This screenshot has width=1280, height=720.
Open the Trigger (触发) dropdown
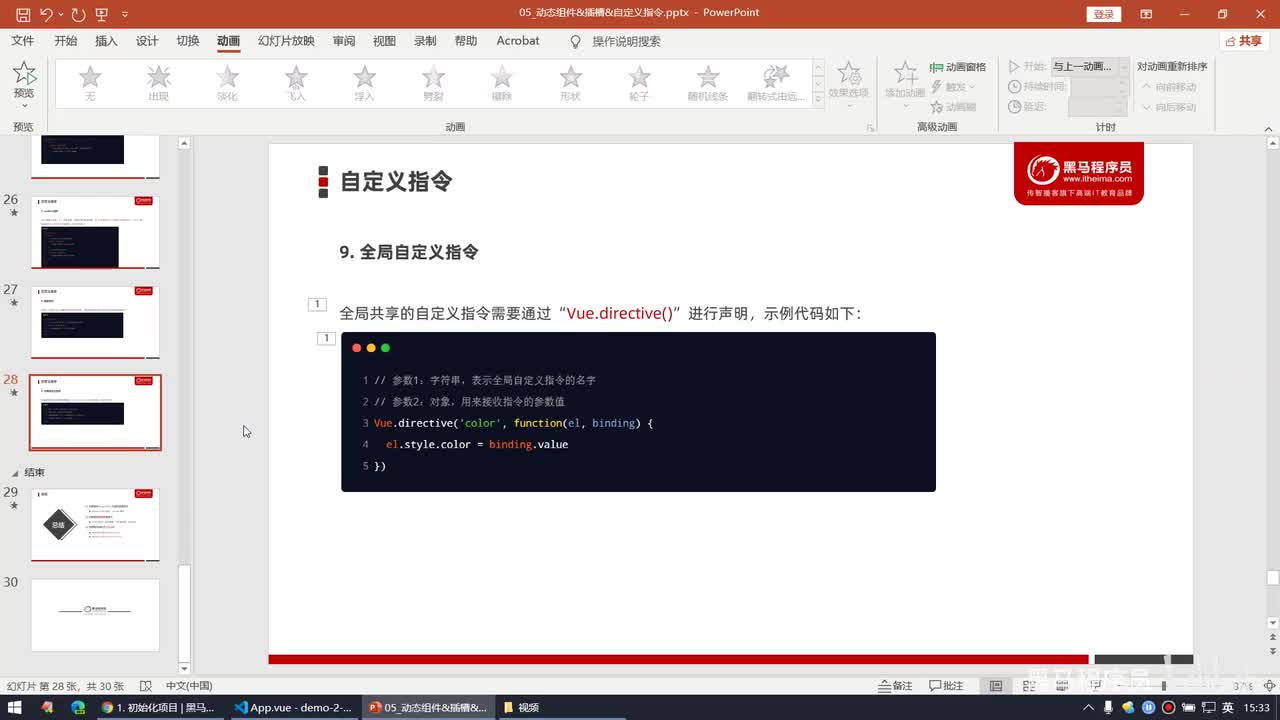click(952, 87)
